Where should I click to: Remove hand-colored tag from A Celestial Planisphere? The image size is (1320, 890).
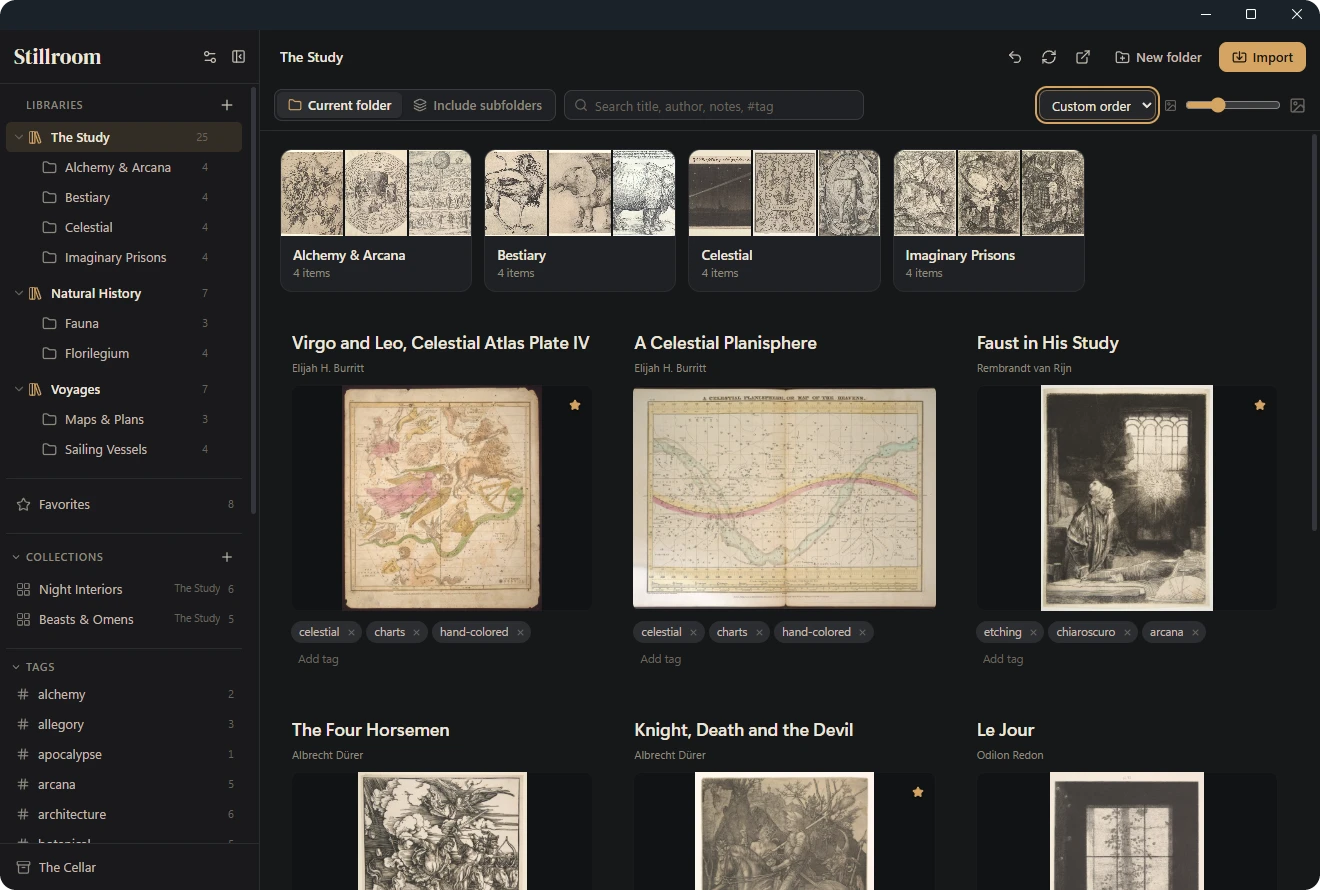(x=862, y=632)
